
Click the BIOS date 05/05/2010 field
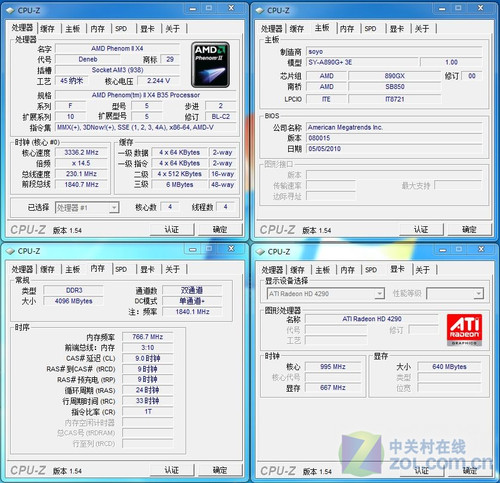[x=394, y=149]
